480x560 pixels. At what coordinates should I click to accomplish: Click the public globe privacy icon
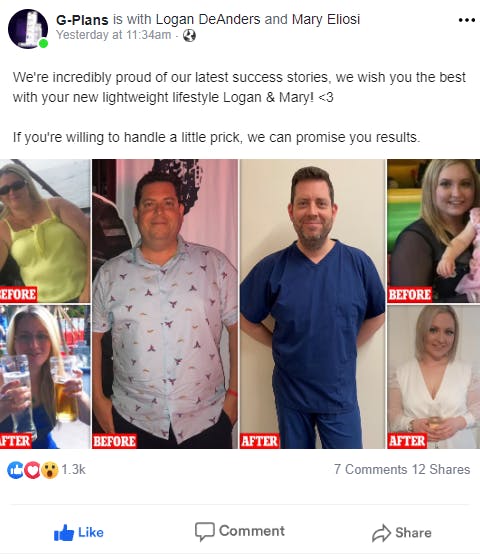189,35
